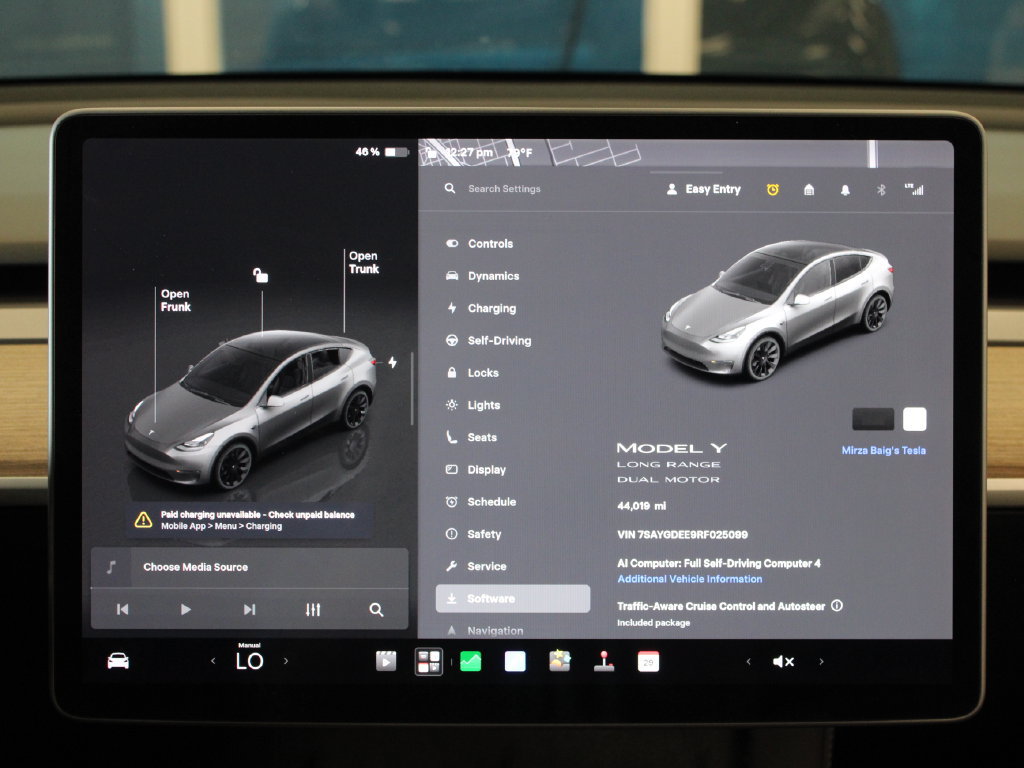This screenshot has height=768, width=1024.
Task: Tap Open Frunk on car image
Action: point(176,300)
